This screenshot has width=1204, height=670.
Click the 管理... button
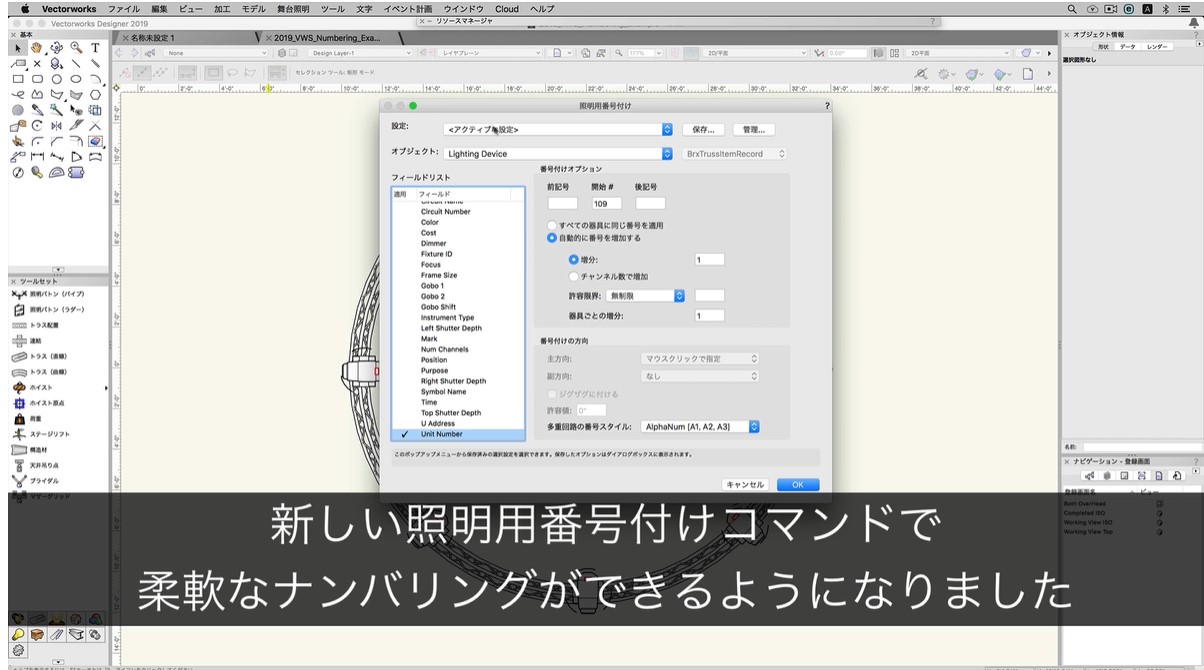(754, 129)
